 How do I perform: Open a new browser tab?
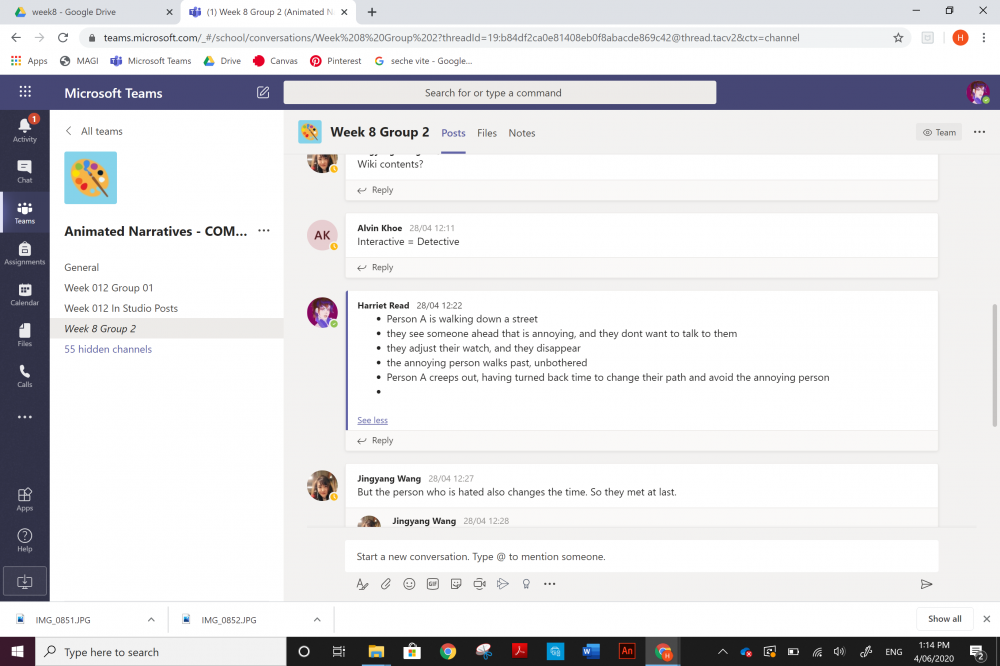pyautogui.click(x=372, y=11)
